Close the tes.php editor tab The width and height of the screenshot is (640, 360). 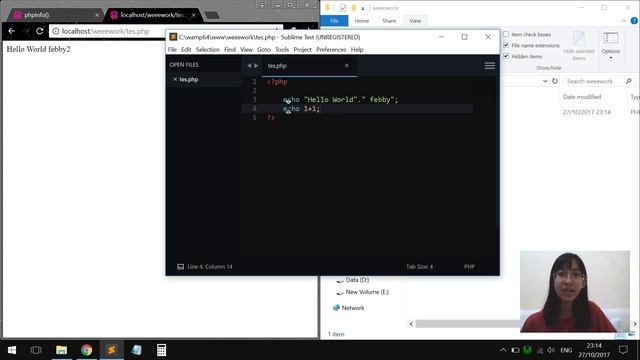(347, 65)
